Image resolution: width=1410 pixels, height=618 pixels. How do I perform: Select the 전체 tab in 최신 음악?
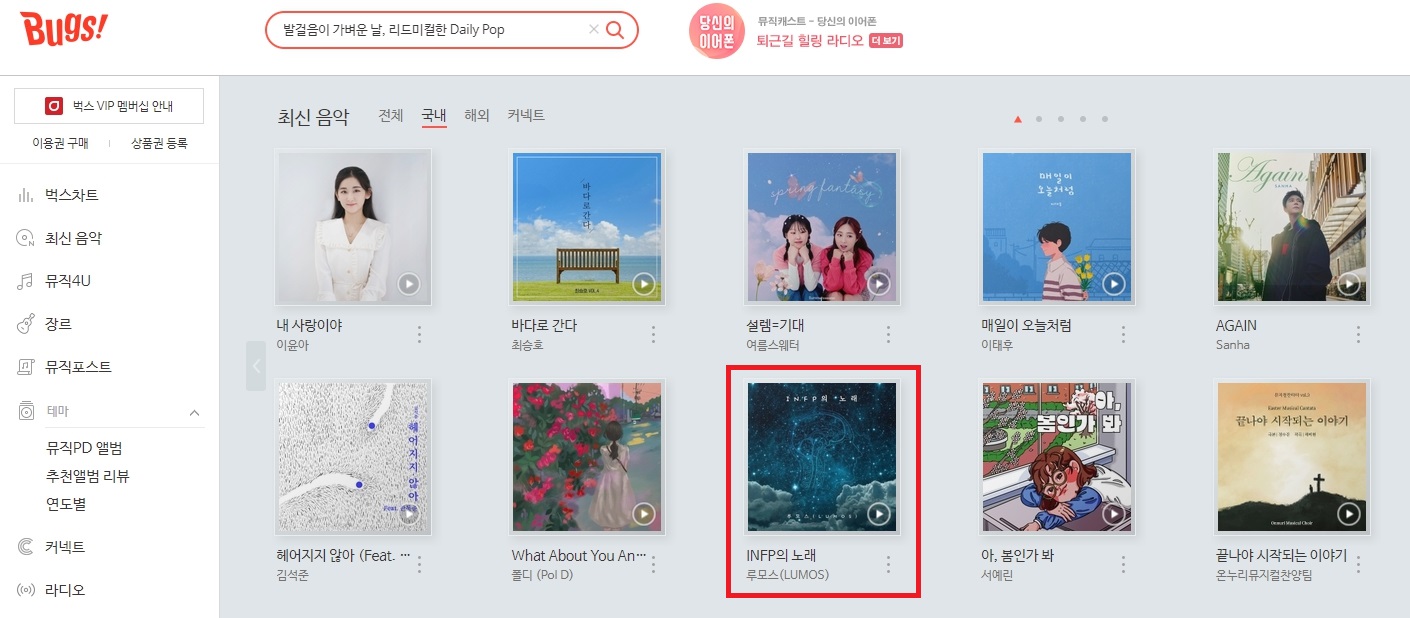(391, 116)
